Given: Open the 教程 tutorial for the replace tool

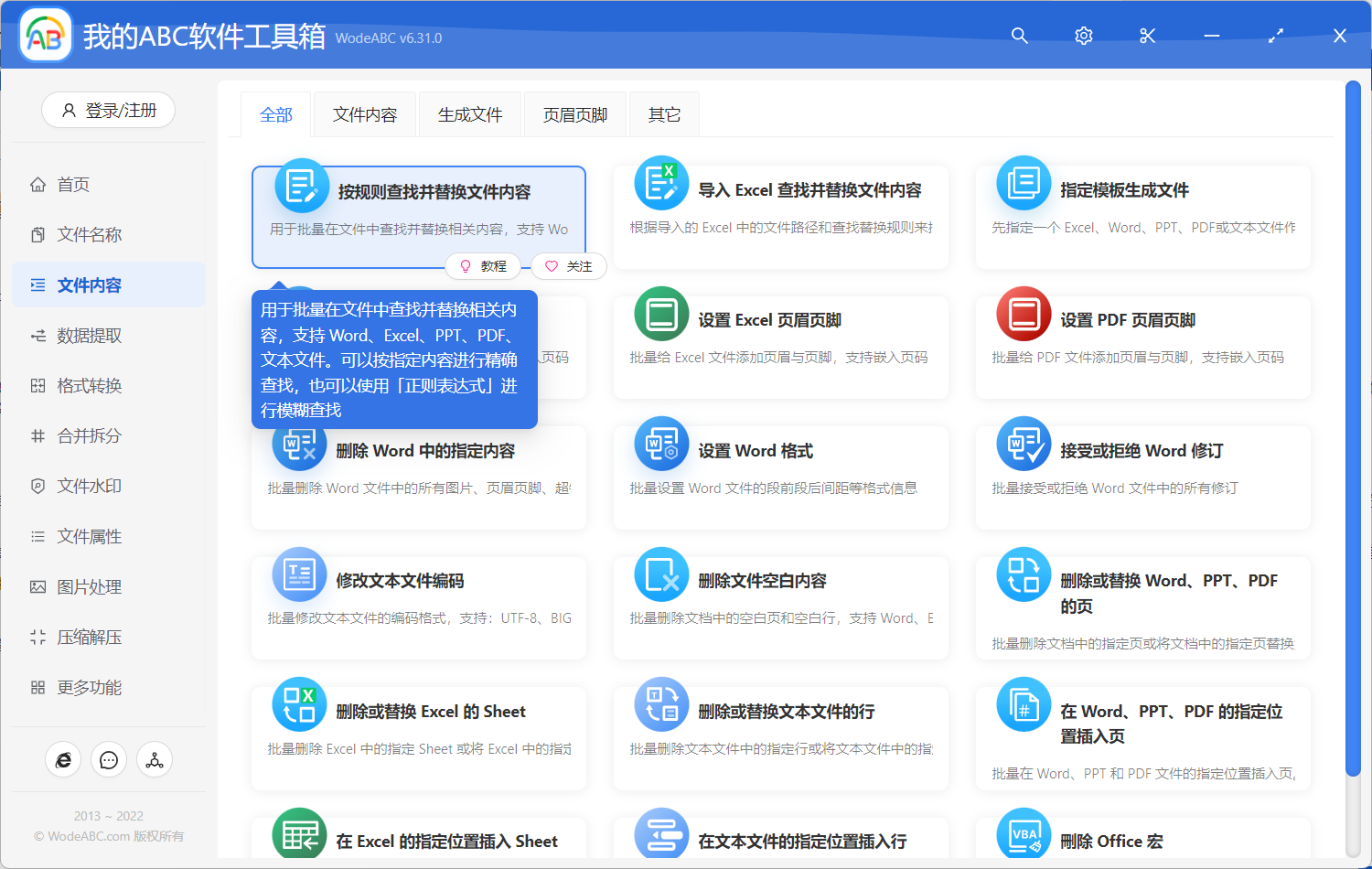Looking at the screenshot, I should 484,266.
